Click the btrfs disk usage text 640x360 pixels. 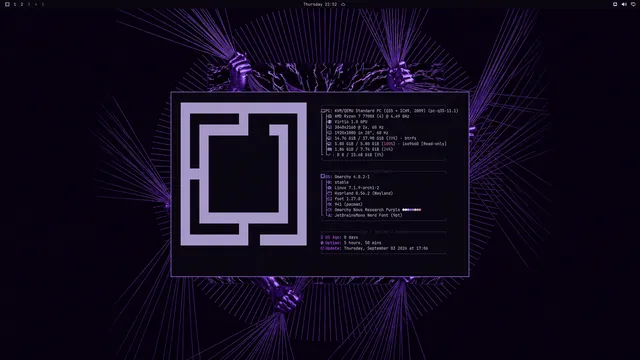(x=376, y=138)
